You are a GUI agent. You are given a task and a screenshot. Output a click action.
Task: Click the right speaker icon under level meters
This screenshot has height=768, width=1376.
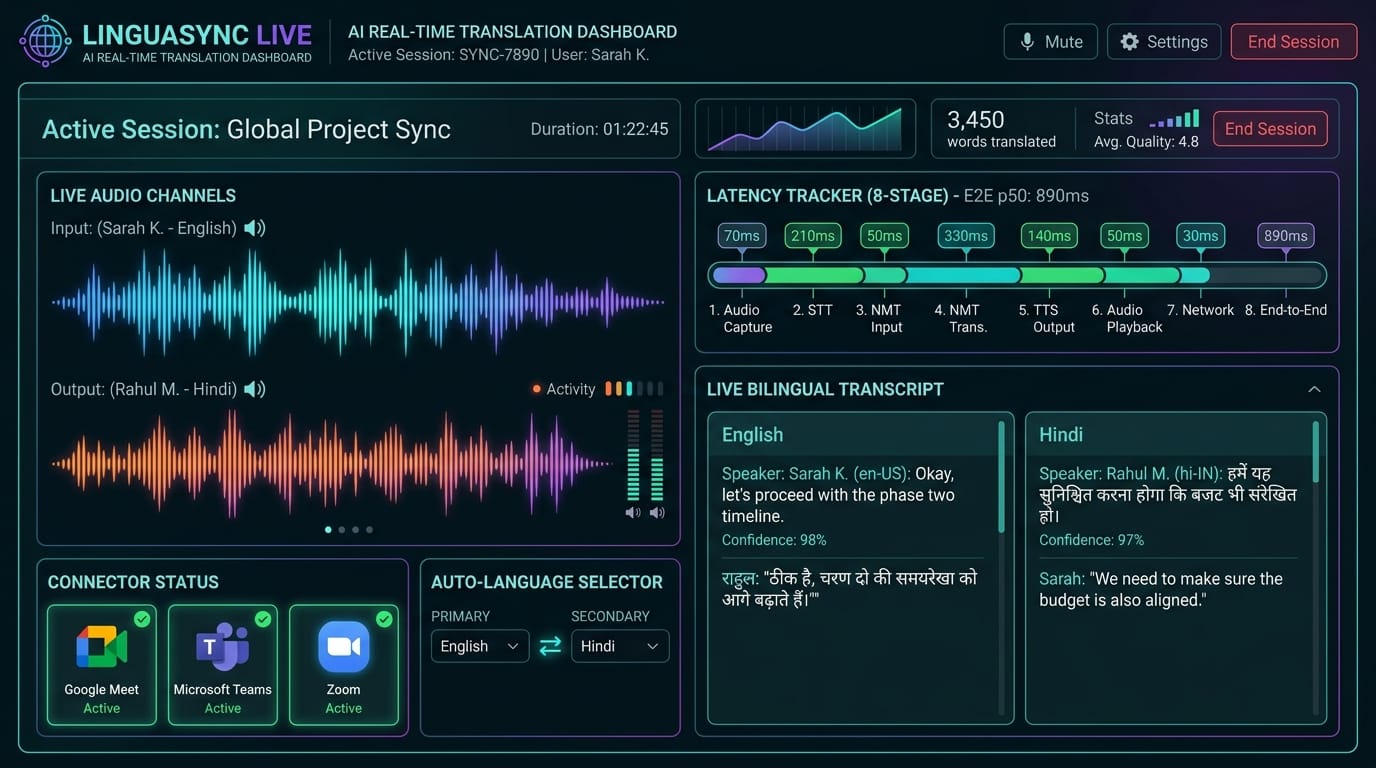pyautogui.click(x=657, y=513)
